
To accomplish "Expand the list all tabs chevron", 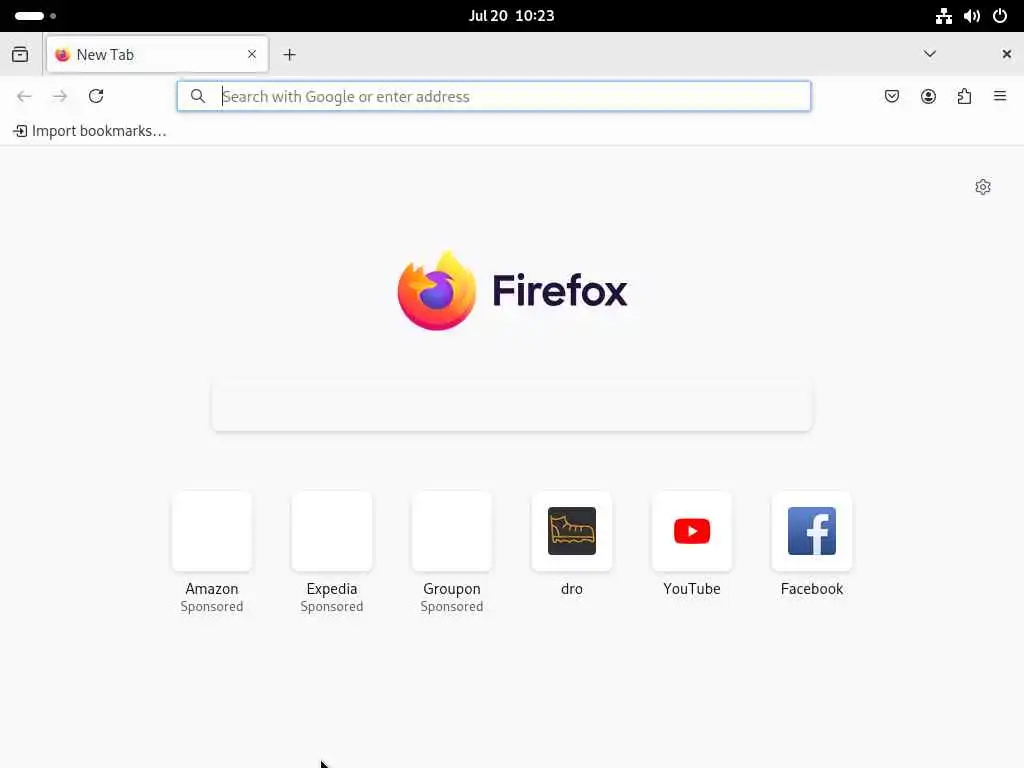I will point(930,54).
